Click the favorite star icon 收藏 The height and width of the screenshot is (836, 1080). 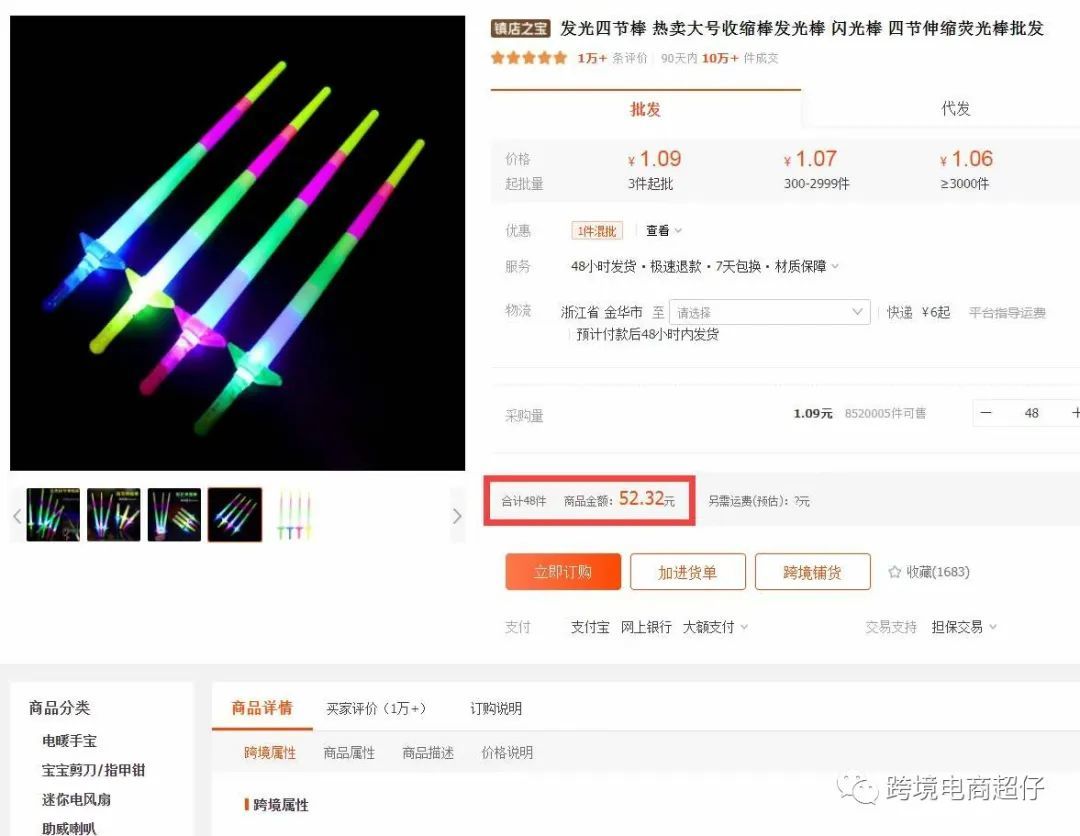point(895,572)
